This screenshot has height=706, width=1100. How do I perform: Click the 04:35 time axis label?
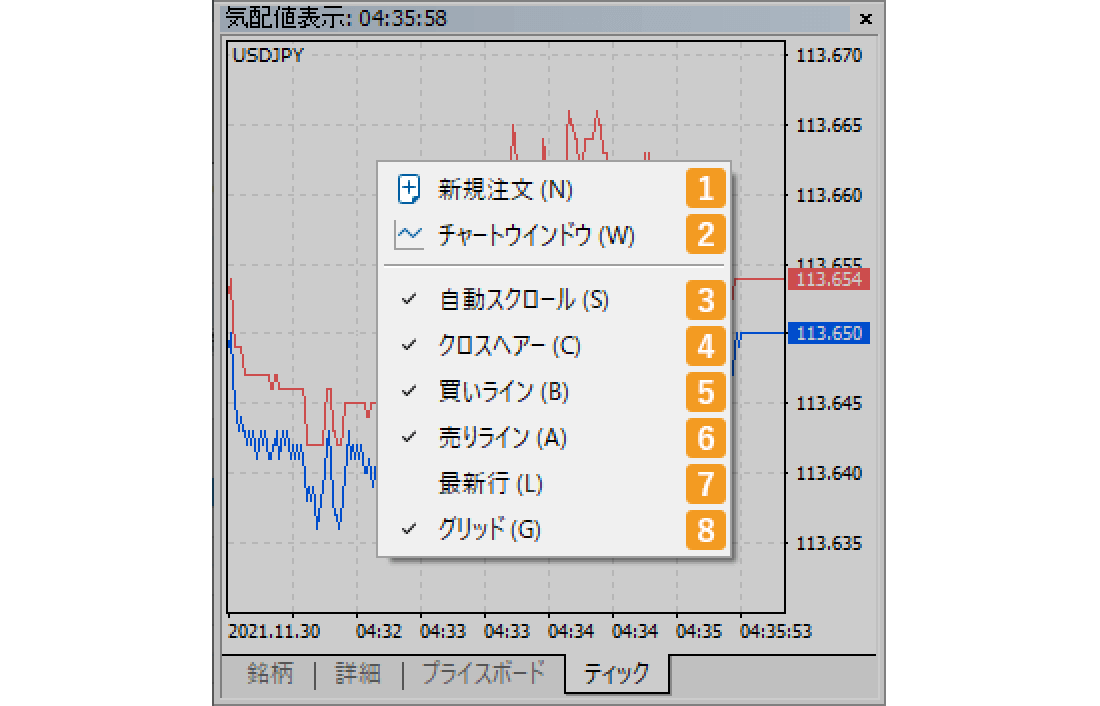(x=699, y=632)
